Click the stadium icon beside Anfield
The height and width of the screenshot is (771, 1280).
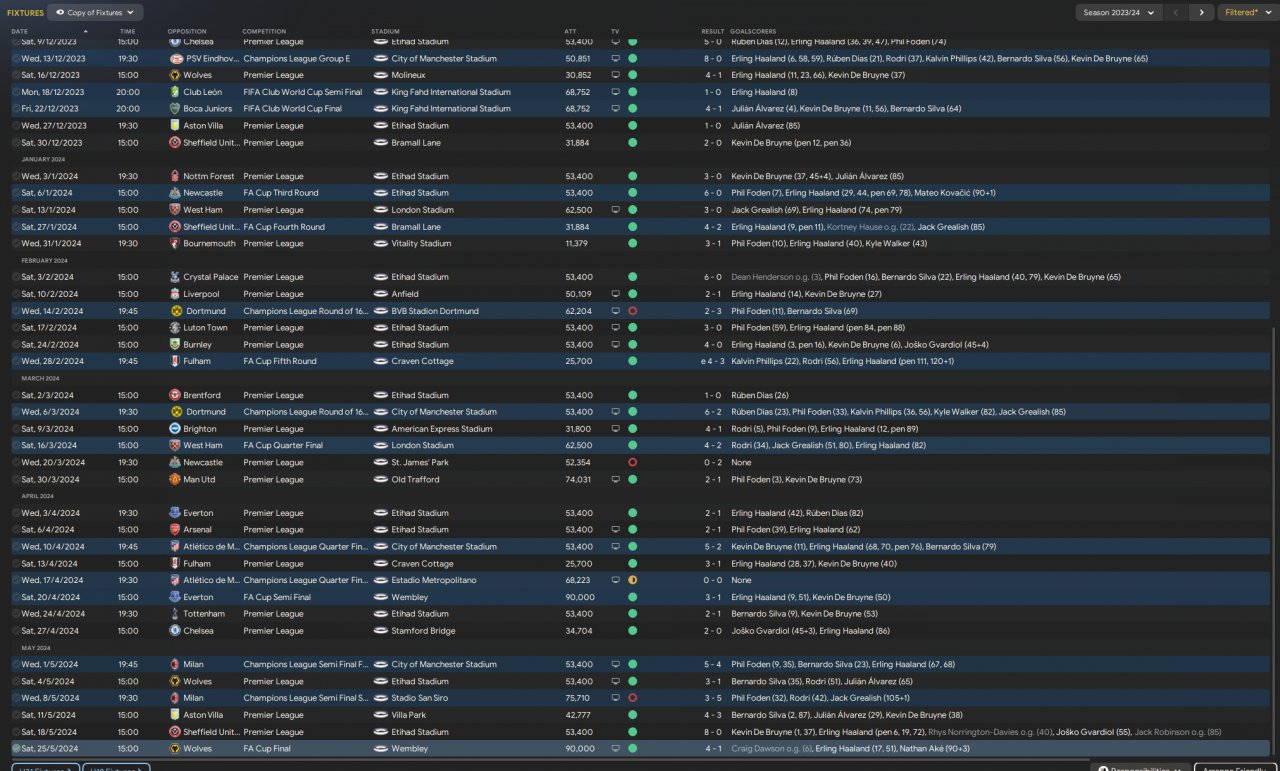[381, 294]
